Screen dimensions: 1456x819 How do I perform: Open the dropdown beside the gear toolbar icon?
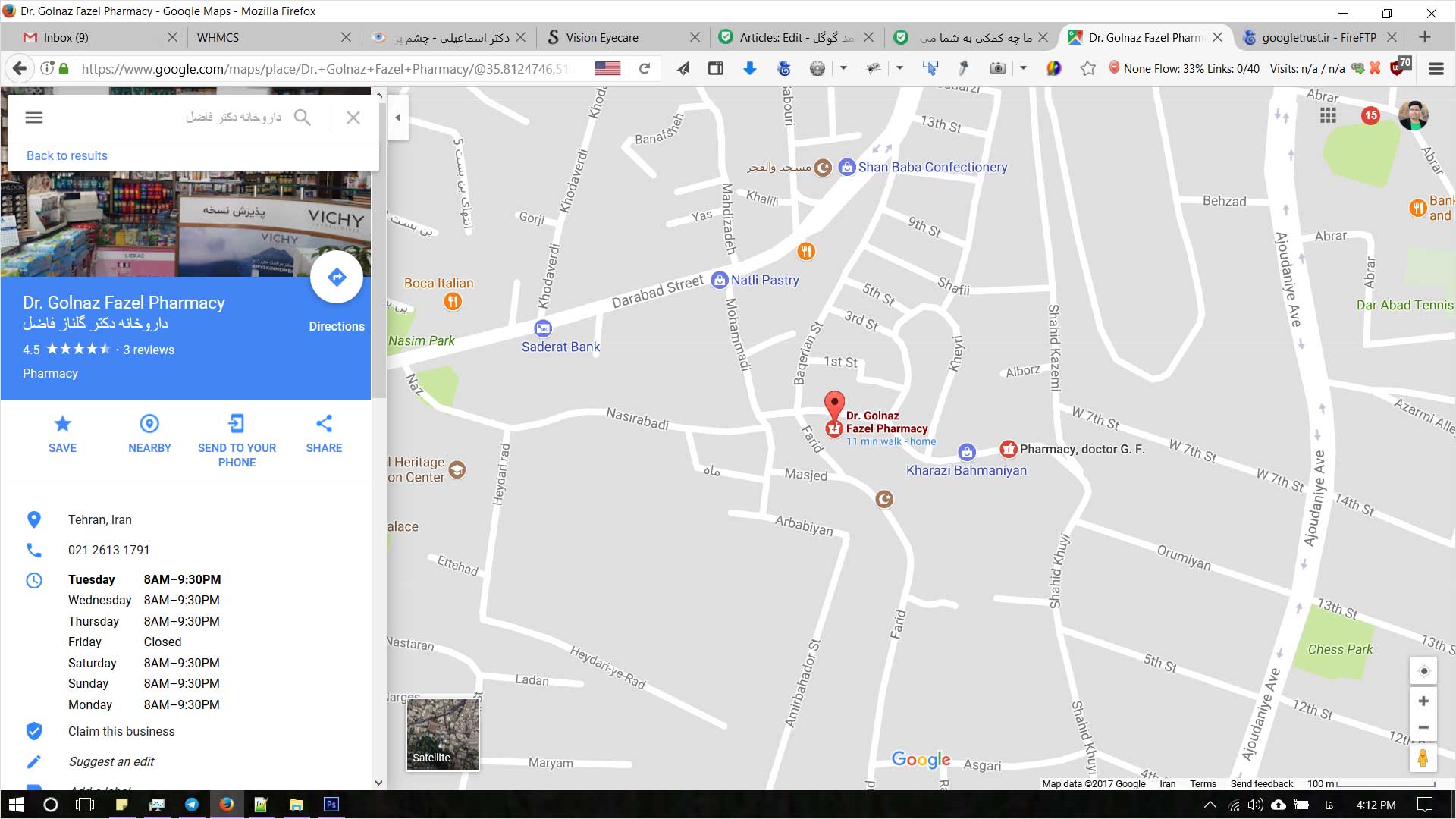coord(843,68)
